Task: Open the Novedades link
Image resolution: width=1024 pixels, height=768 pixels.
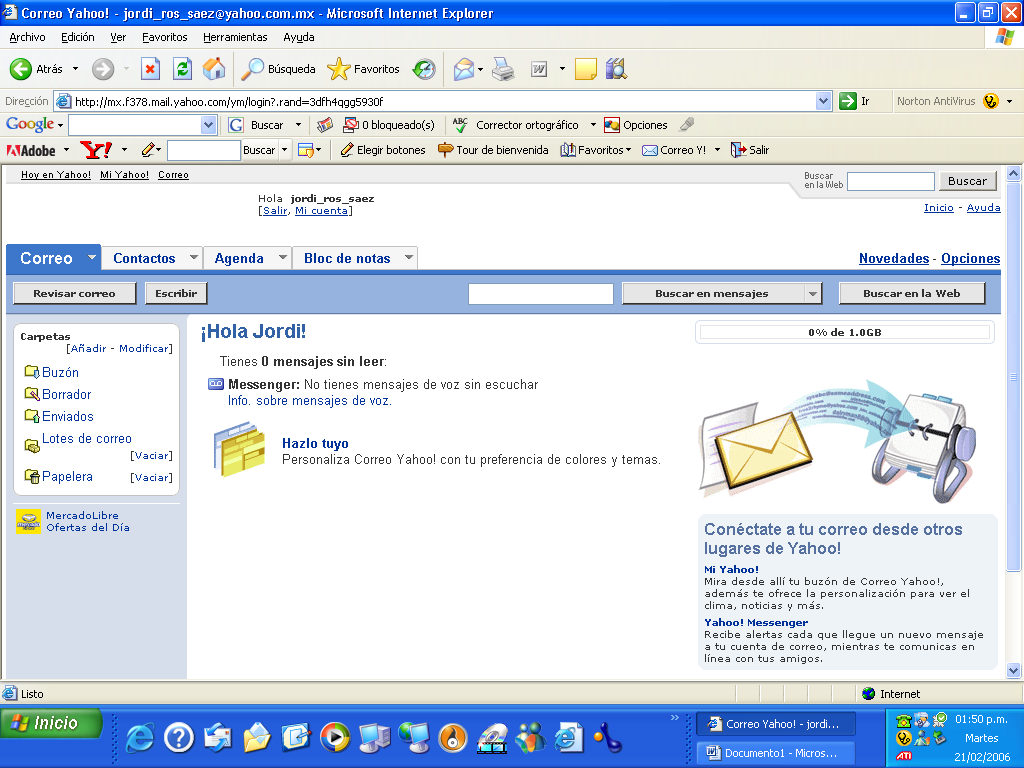Action: [894, 259]
